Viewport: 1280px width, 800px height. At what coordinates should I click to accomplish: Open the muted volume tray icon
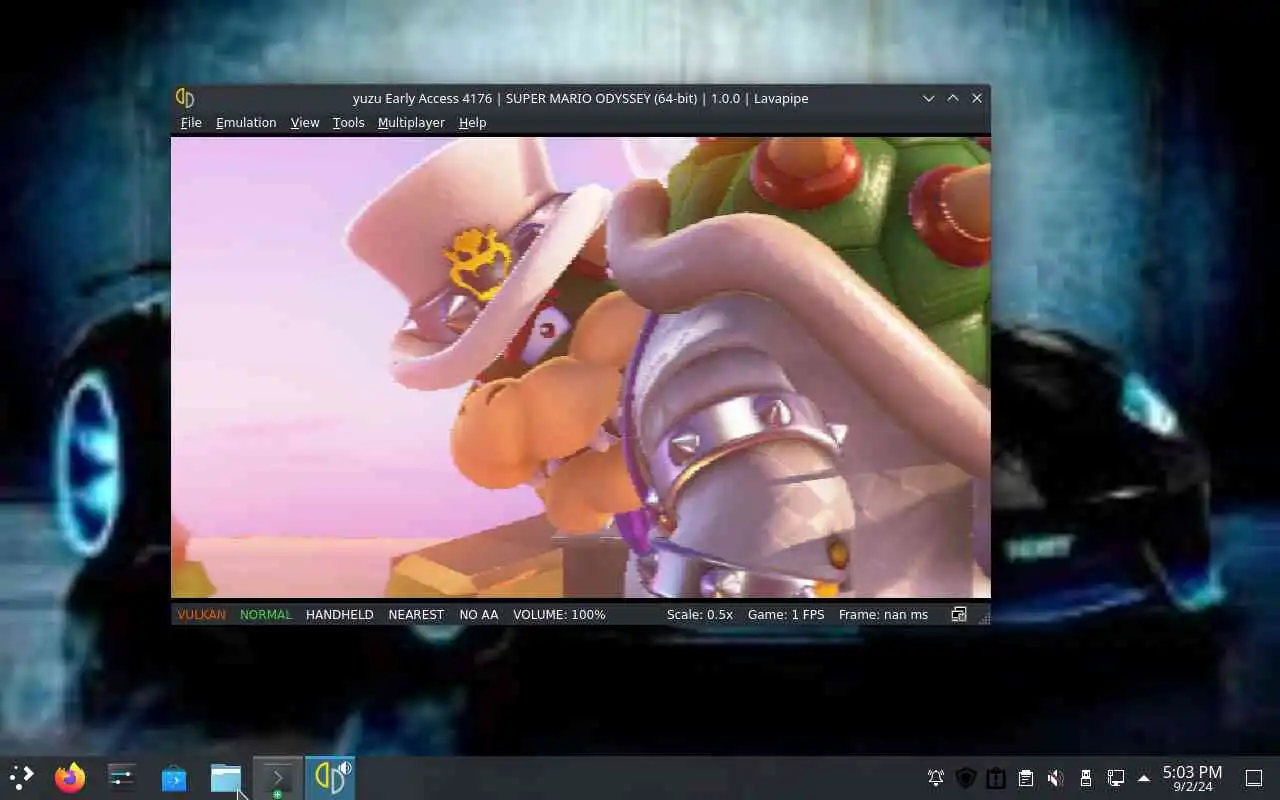1056,778
